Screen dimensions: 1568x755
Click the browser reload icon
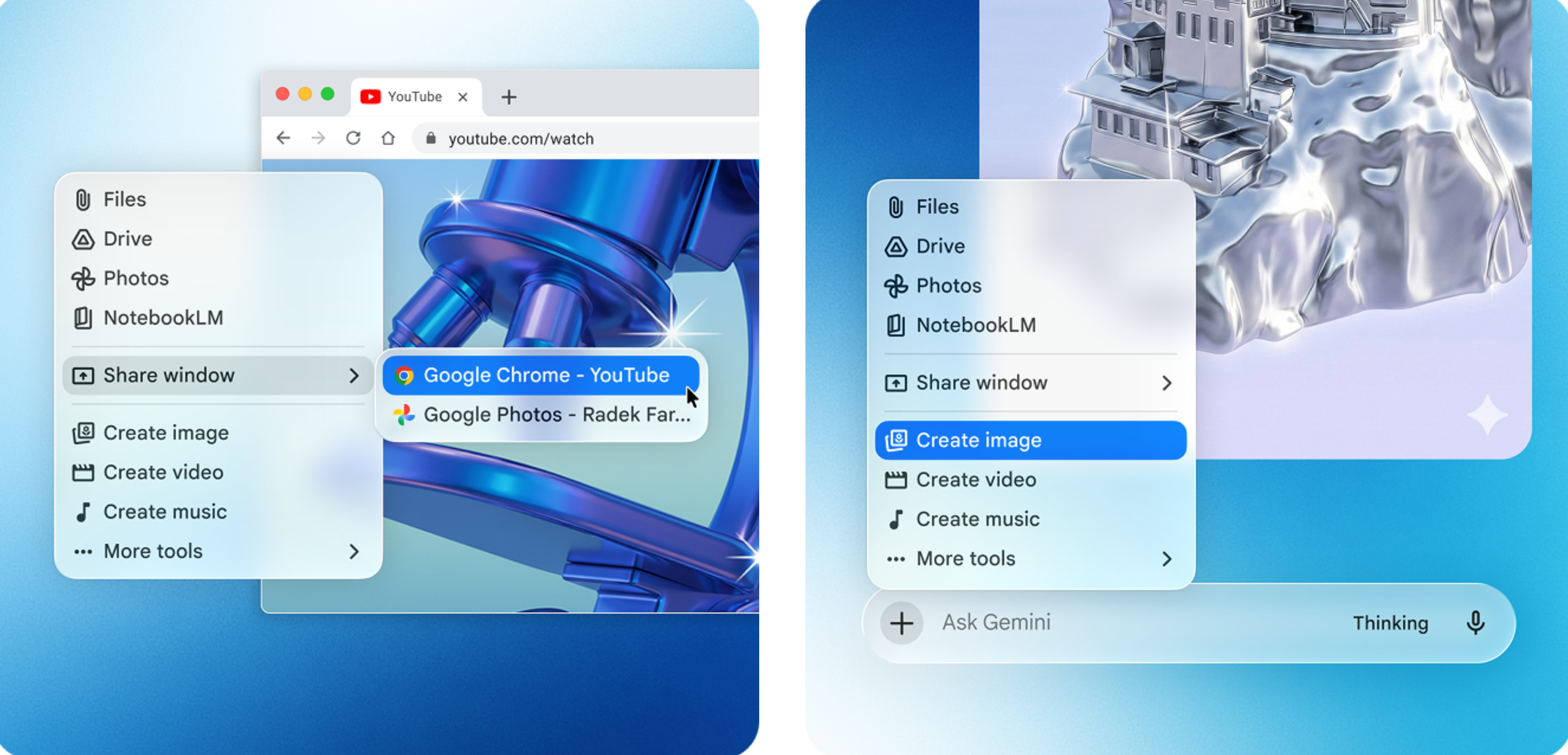coord(353,138)
